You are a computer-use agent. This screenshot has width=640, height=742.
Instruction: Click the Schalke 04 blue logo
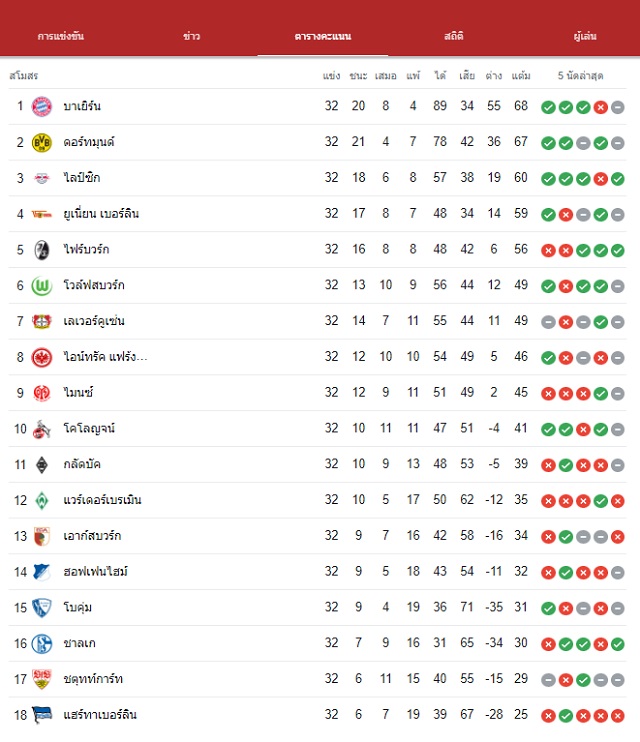tap(42, 644)
